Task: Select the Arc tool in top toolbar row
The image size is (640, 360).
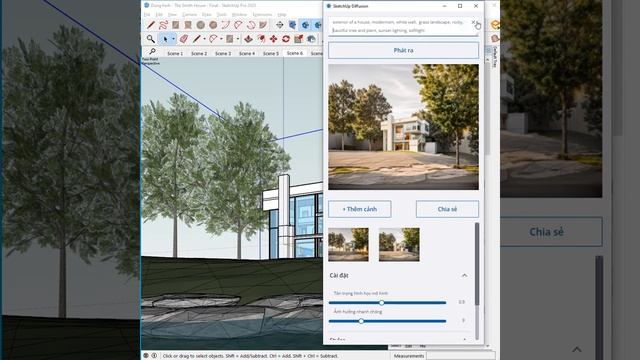Action: [x=225, y=25]
